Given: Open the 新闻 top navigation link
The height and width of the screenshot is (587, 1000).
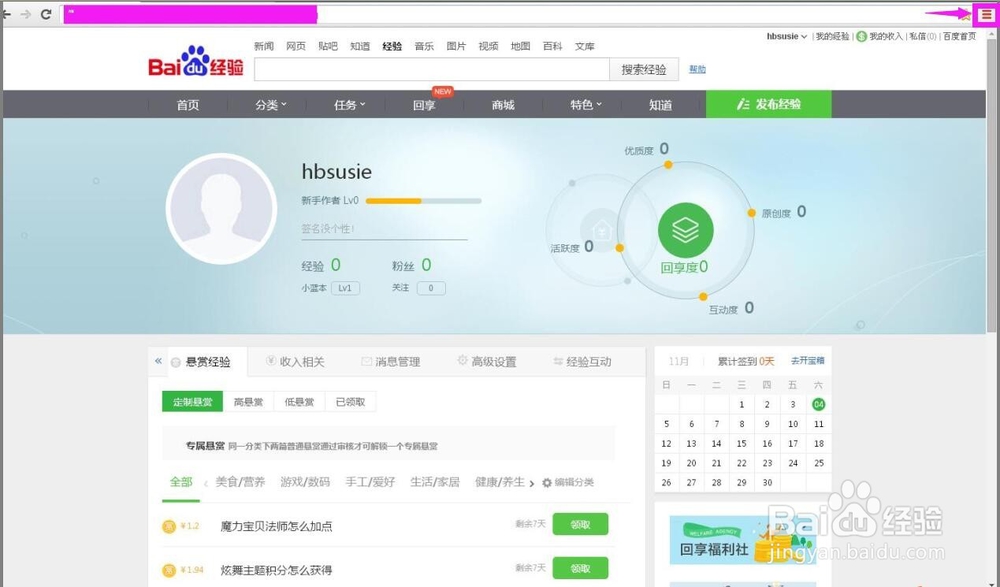Looking at the screenshot, I should (x=264, y=46).
